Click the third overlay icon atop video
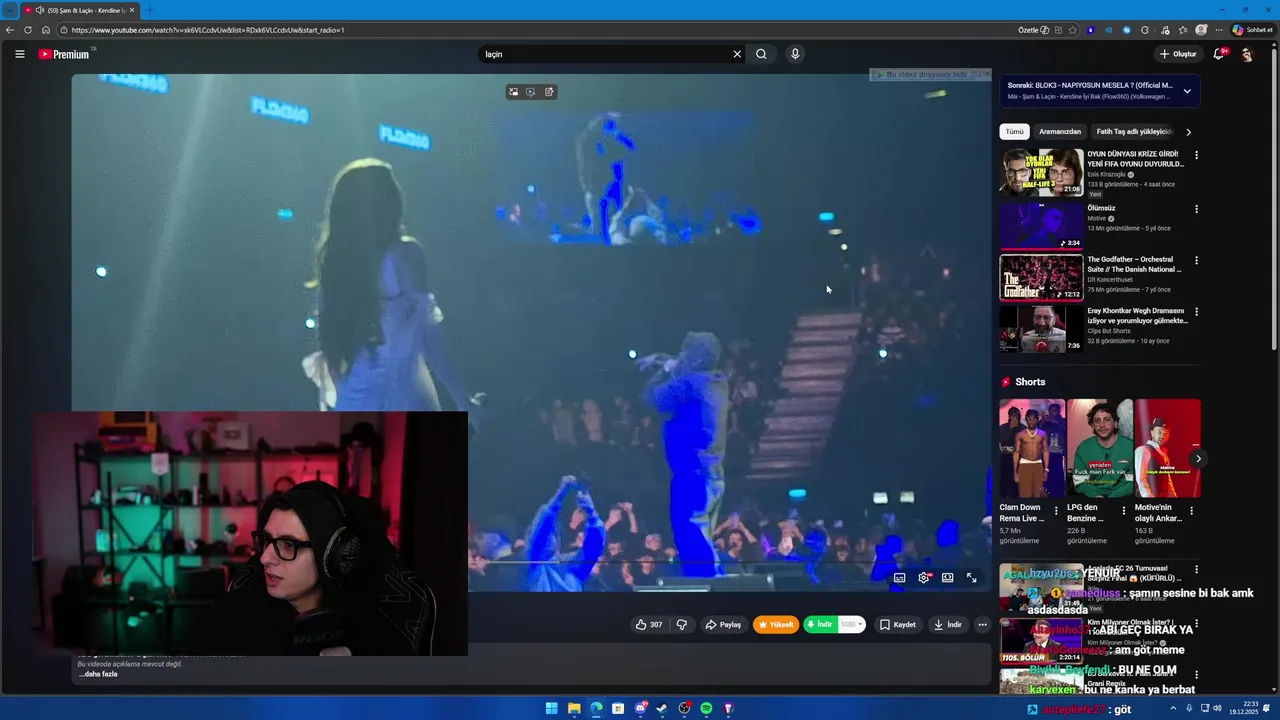The image size is (1280, 720). [549, 92]
